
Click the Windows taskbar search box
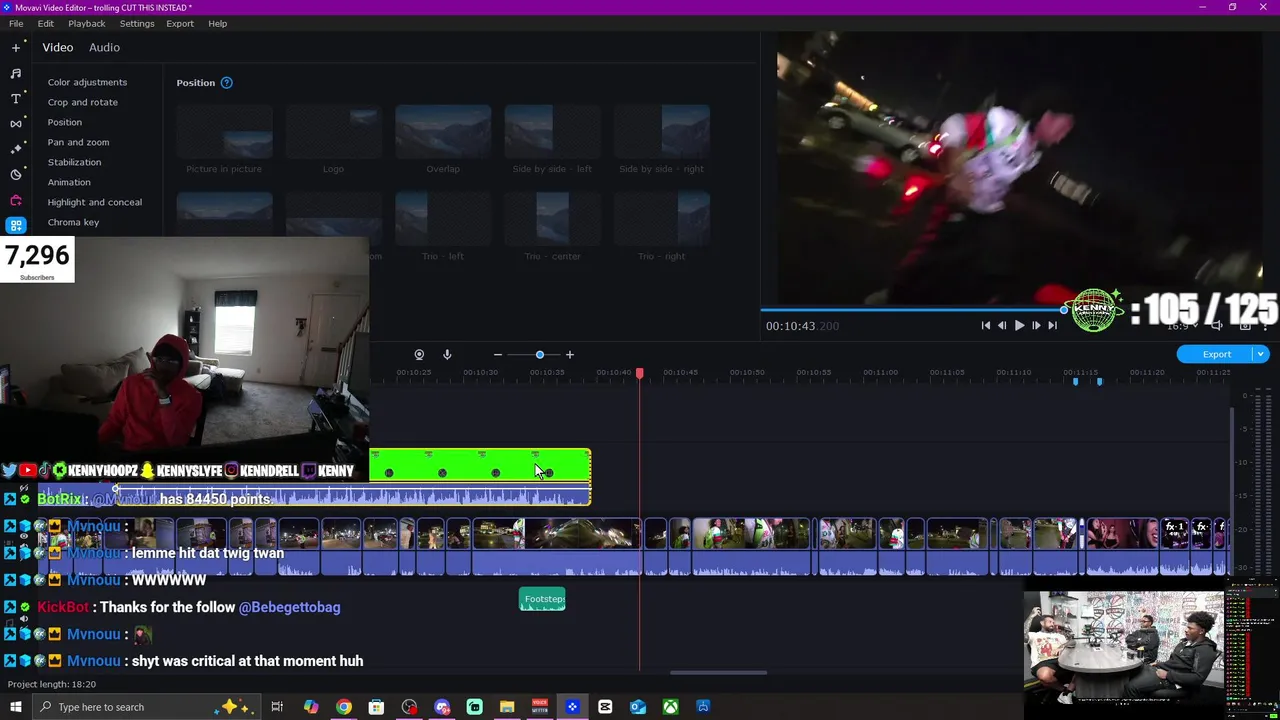(148, 707)
